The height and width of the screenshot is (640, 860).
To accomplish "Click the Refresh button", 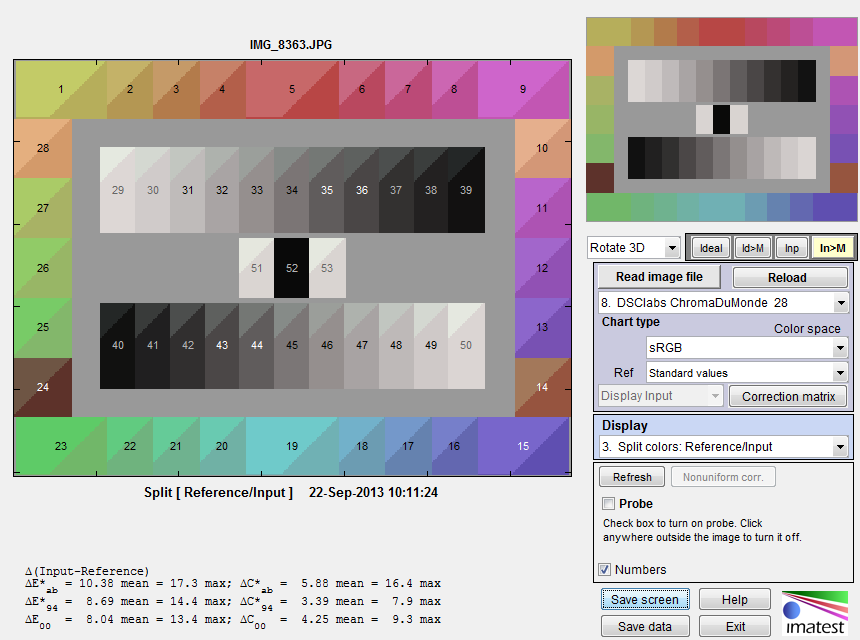I will point(632,477).
